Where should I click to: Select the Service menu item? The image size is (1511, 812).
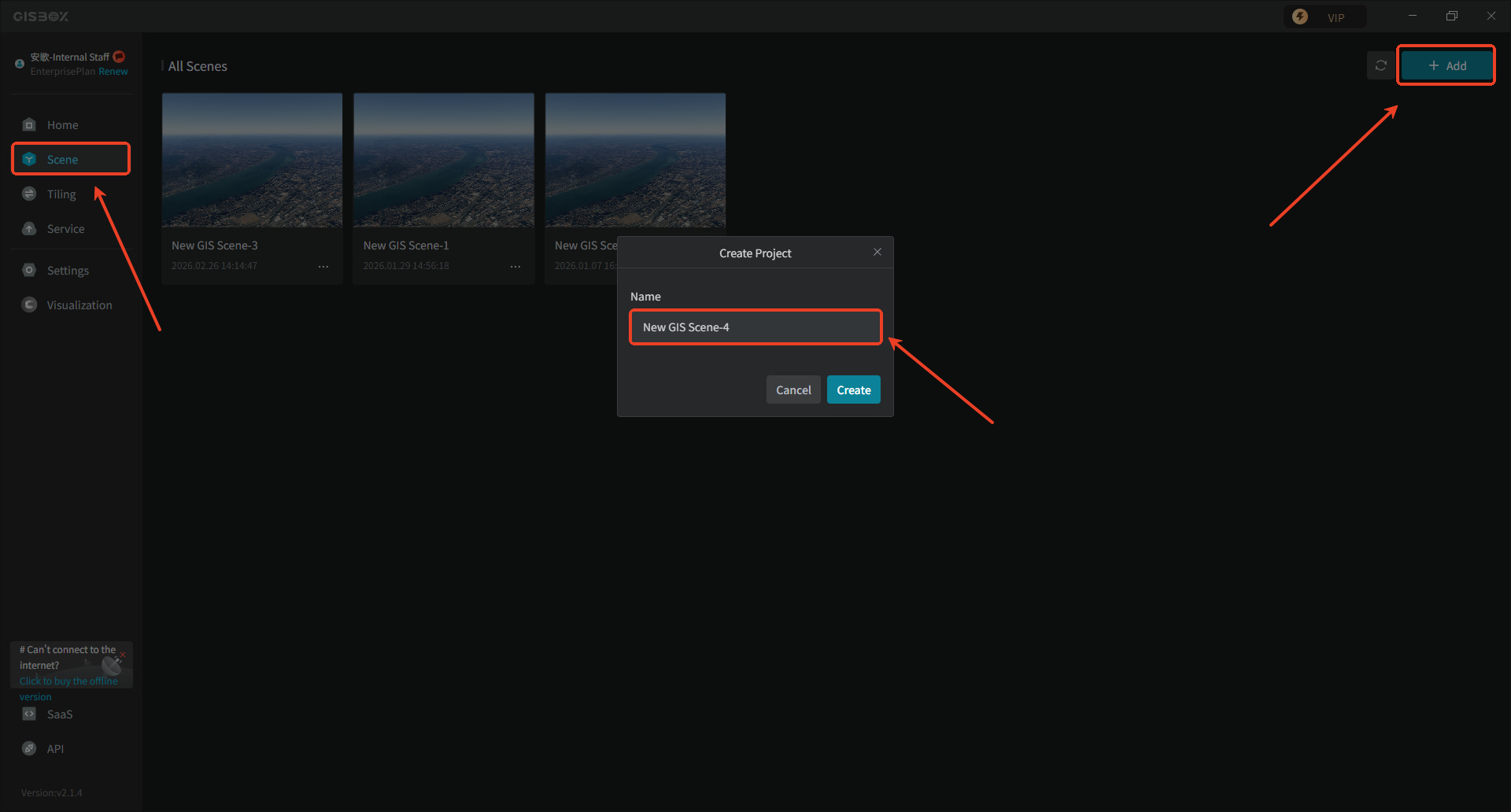[x=65, y=229]
